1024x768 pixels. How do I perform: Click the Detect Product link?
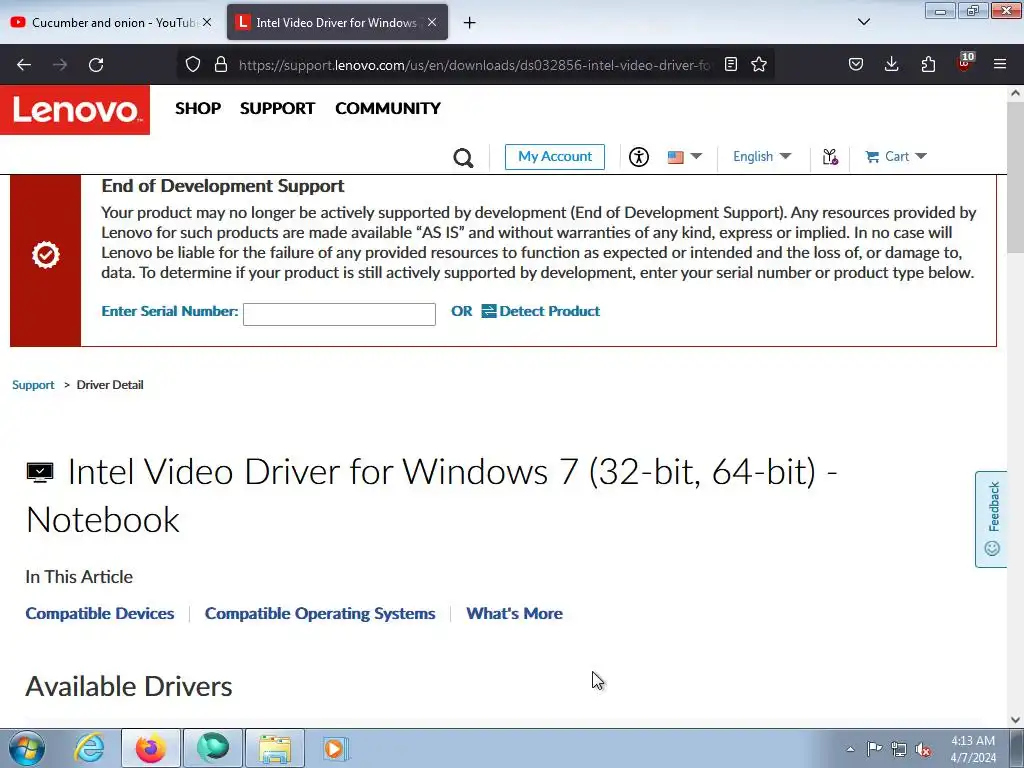[541, 312]
